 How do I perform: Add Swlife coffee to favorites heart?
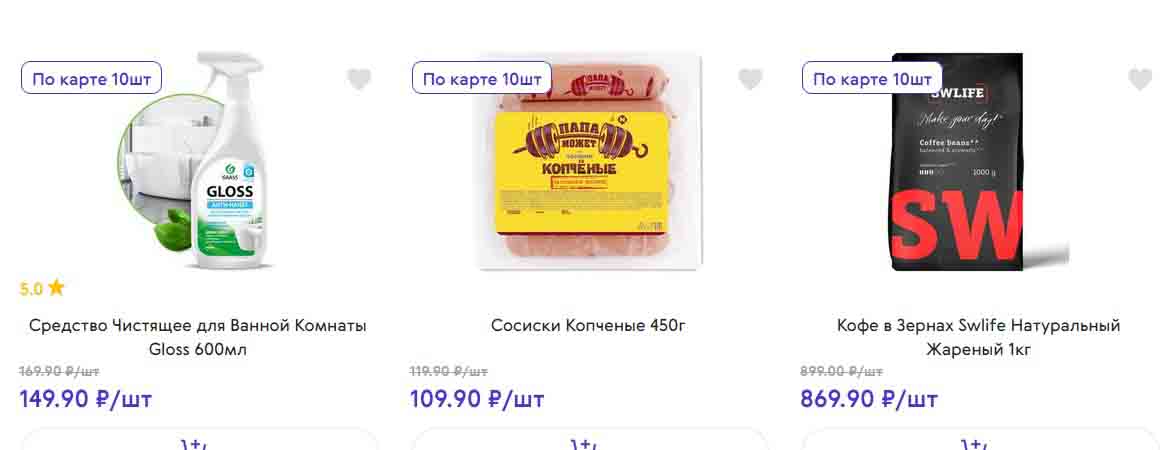[1139, 79]
